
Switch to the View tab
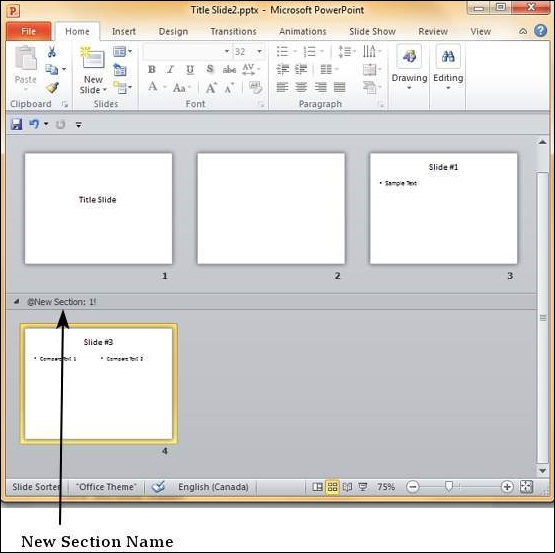(x=480, y=32)
